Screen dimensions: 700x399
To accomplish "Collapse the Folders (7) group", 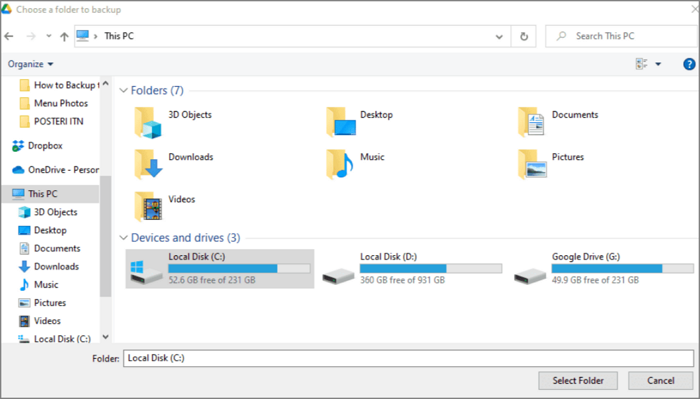I will coord(124,91).
